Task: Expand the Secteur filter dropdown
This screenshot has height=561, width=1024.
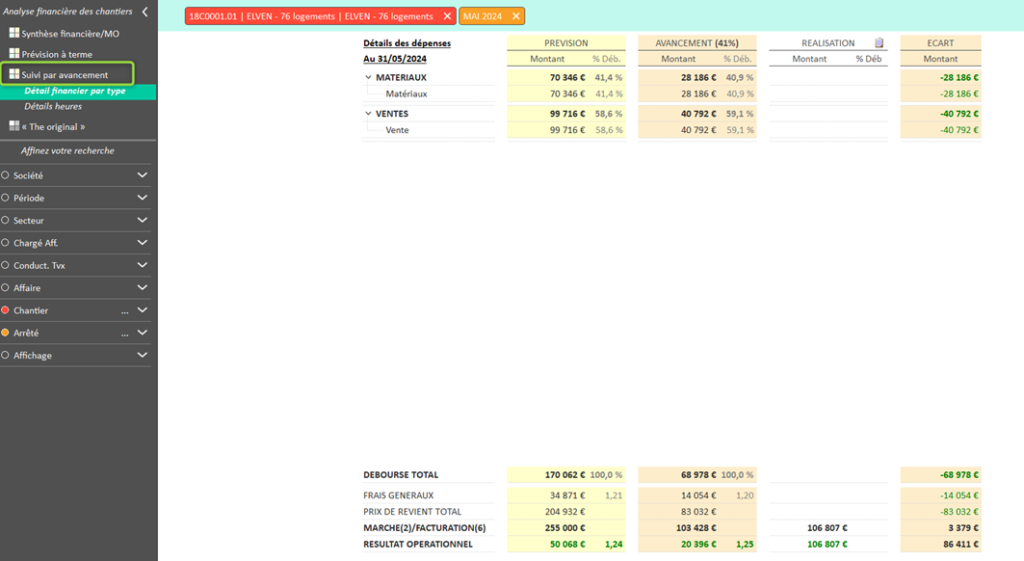Action: point(142,220)
